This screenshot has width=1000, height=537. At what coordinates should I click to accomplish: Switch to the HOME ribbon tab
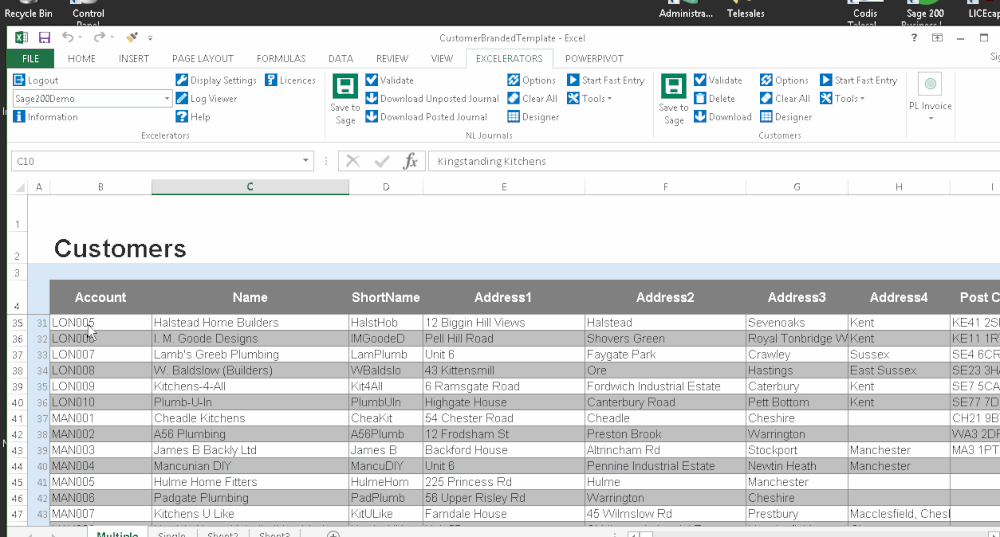click(x=82, y=59)
